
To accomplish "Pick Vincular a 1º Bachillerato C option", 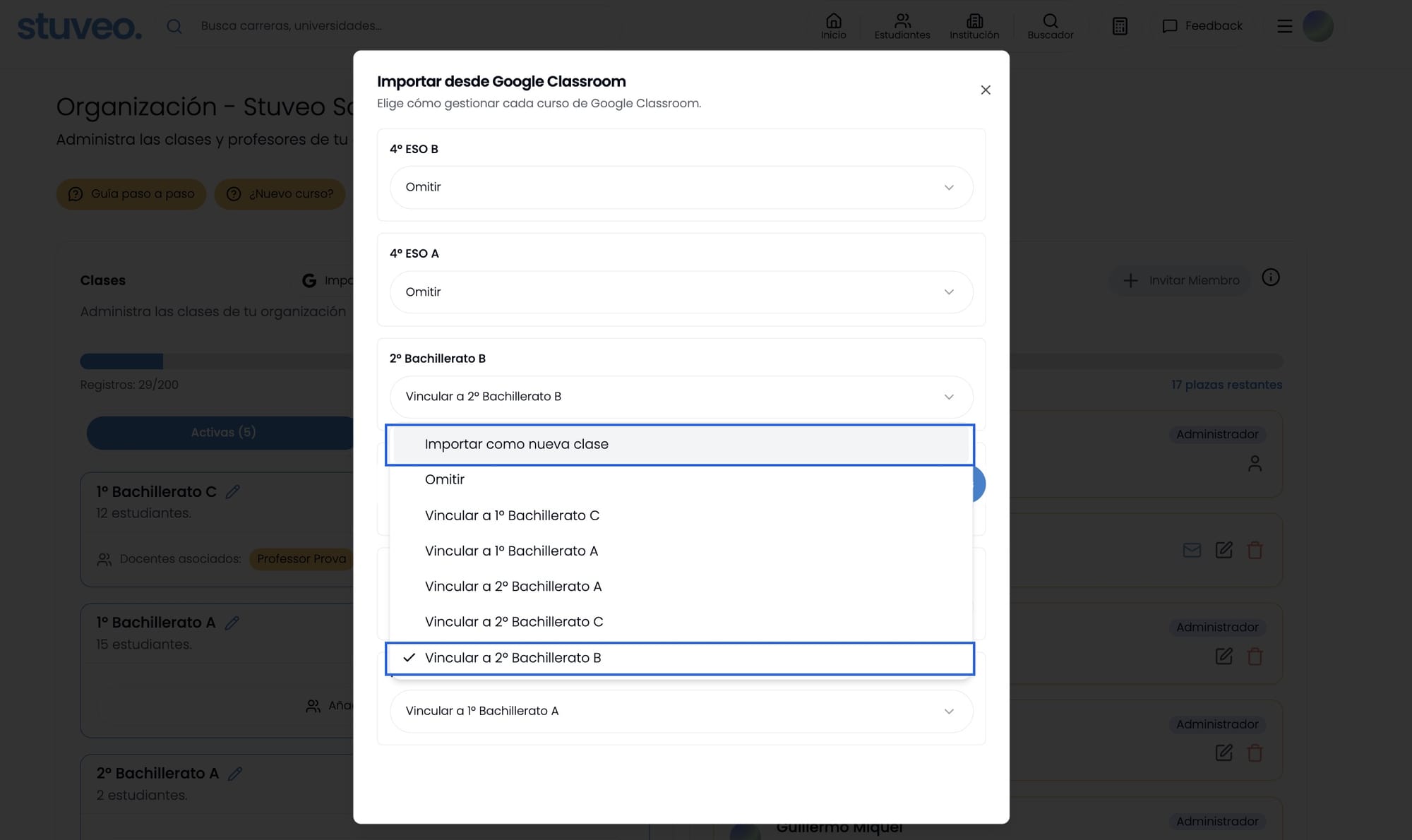I will 681,515.
